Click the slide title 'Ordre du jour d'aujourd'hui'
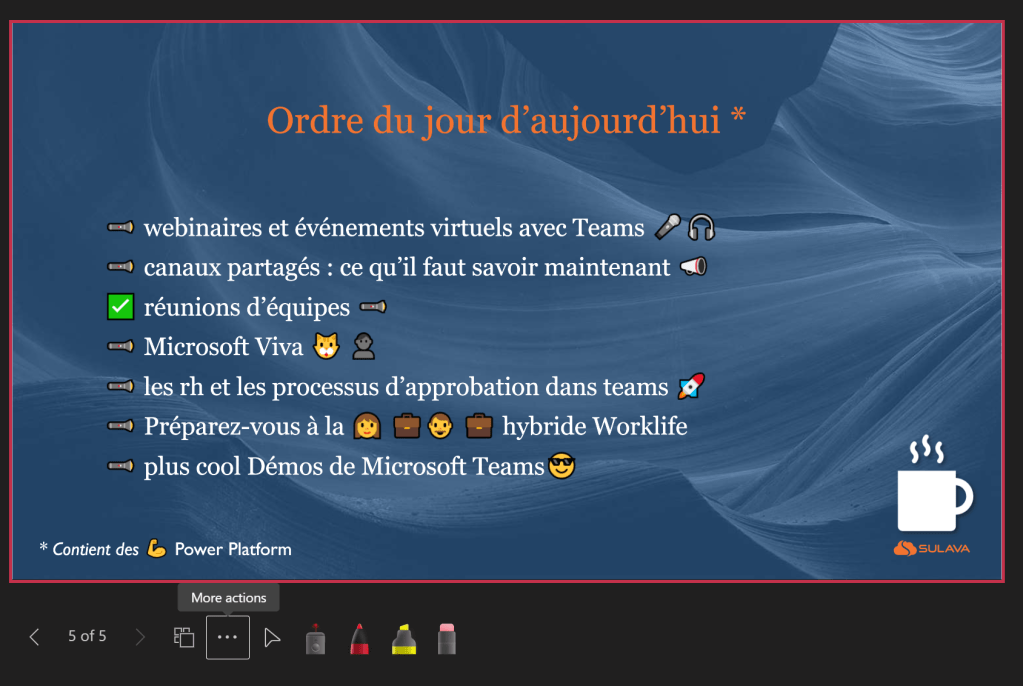1023x686 pixels. (506, 120)
